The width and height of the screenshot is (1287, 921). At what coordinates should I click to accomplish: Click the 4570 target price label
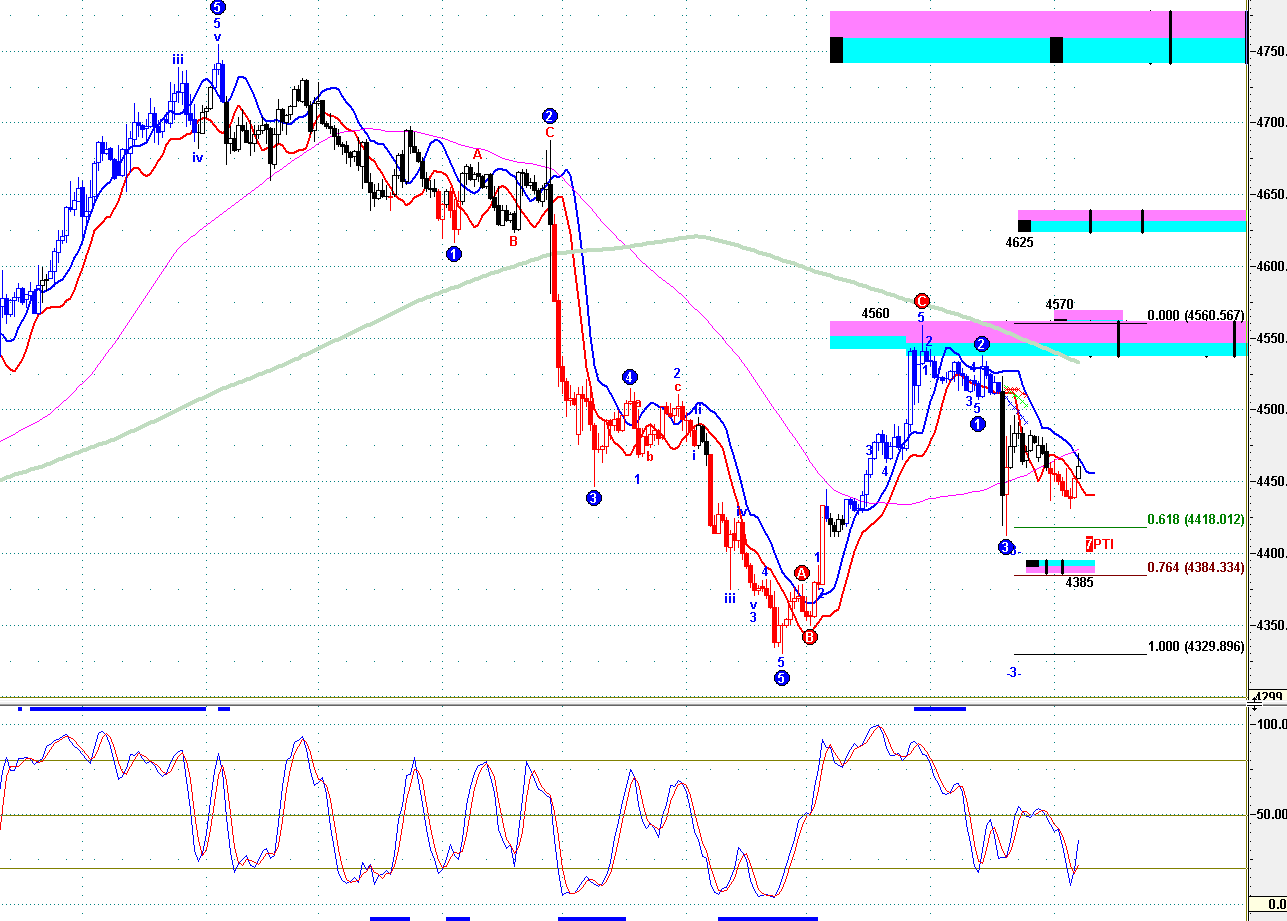(x=1059, y=304)
